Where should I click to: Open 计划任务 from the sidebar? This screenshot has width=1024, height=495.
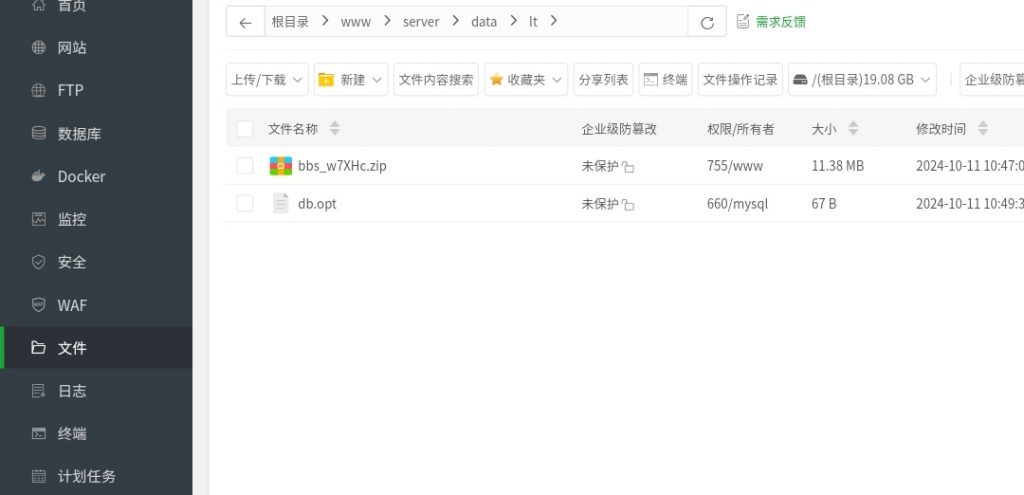(86, 476)
